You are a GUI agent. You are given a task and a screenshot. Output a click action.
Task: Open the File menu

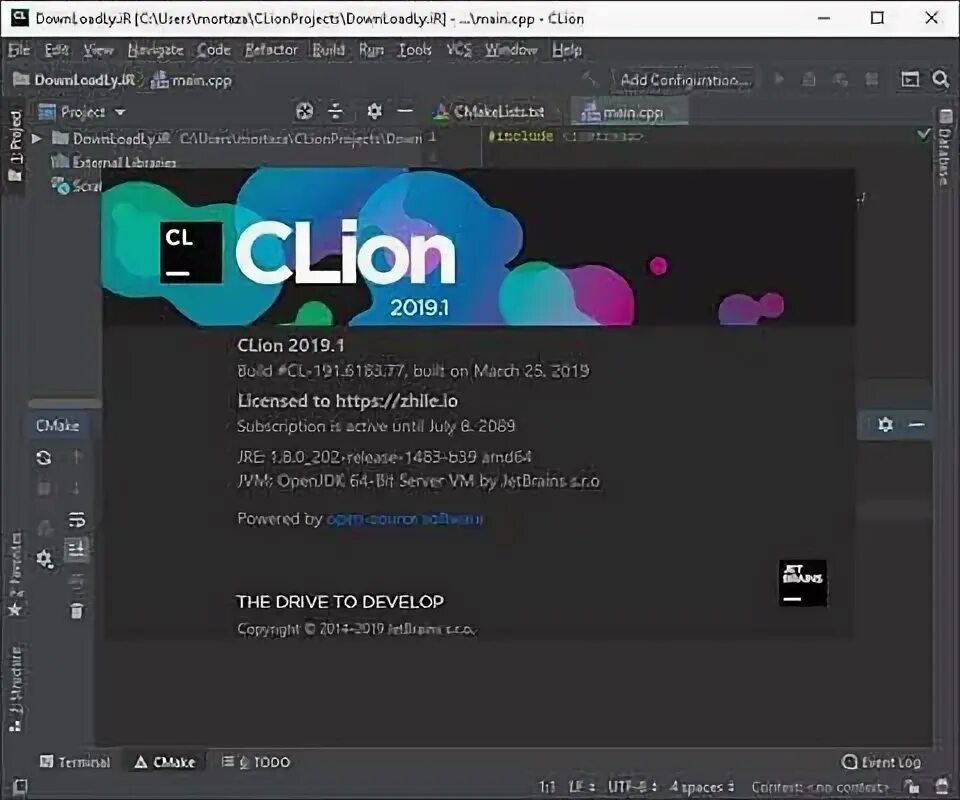(19, 50)
